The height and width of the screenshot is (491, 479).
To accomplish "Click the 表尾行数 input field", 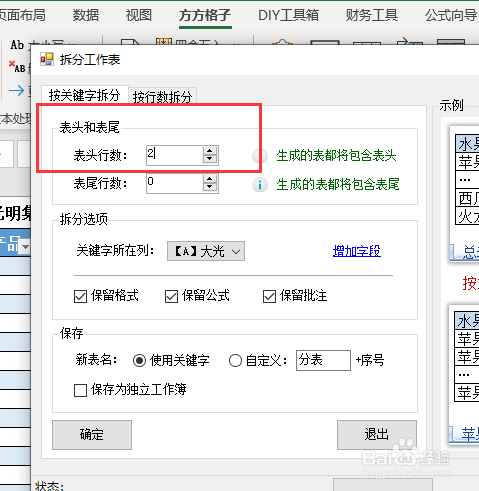I will point(174,183).
